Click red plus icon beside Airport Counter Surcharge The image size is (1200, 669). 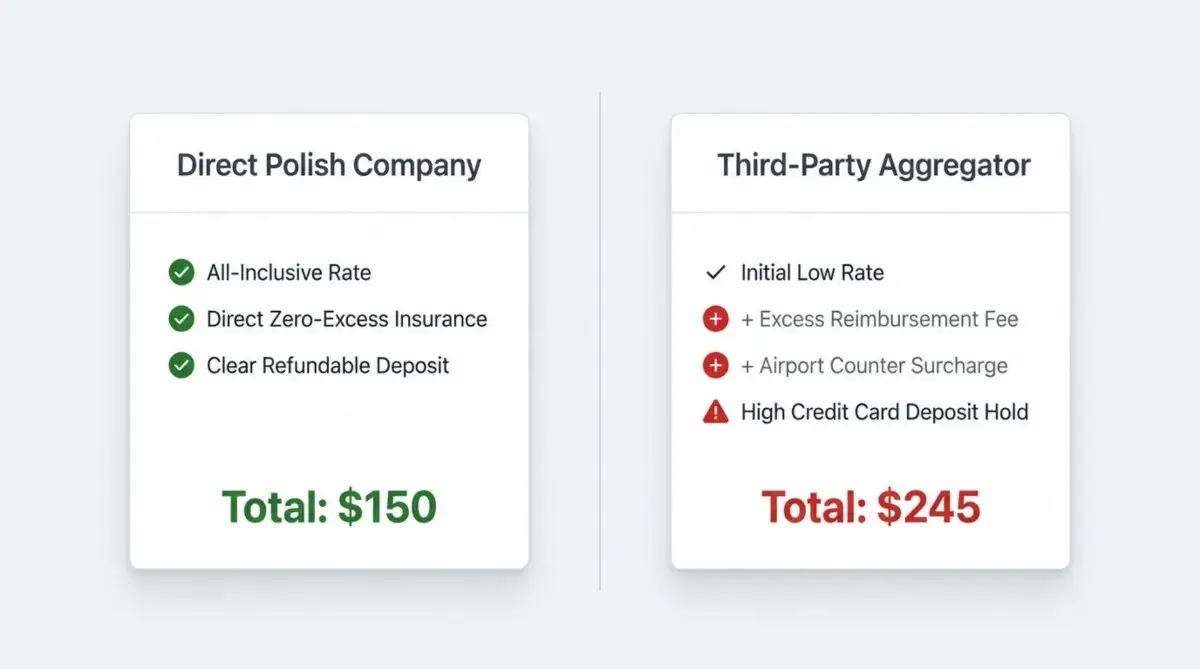click(715, 365)
